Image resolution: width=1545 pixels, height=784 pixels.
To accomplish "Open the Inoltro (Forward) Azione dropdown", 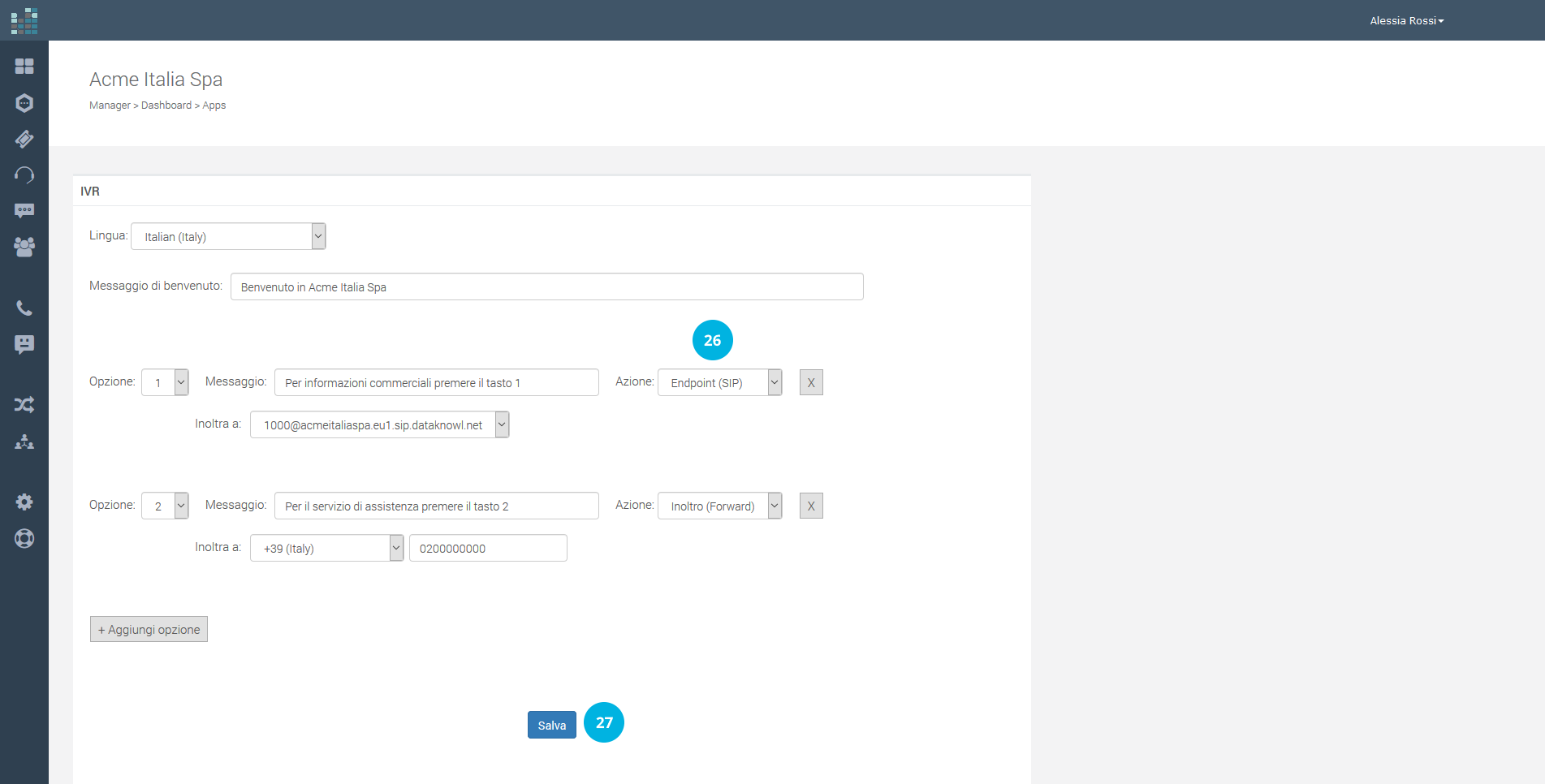I will click(x=719, y=506).
